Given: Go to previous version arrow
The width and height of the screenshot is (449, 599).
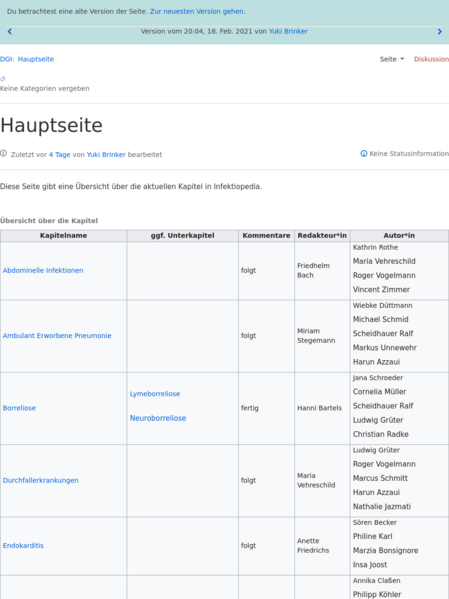Looking at the screenshot, I should (x=10, y=32).
